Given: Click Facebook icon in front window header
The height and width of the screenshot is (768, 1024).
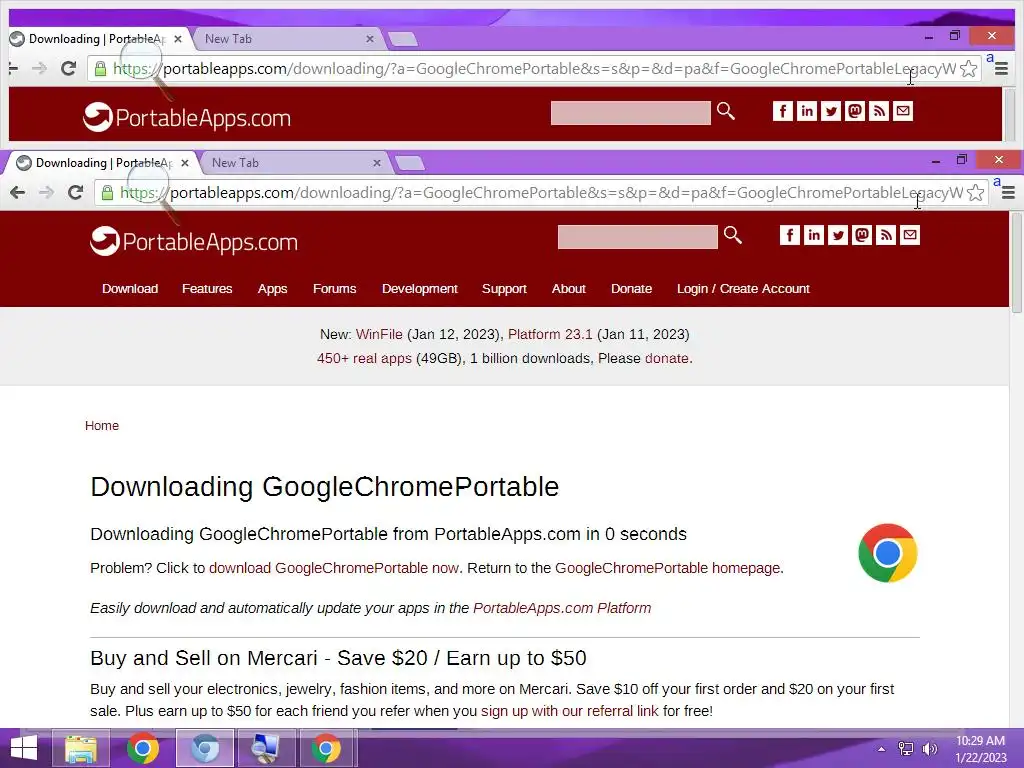Looking at the screenshot, I should click(790, 235).
